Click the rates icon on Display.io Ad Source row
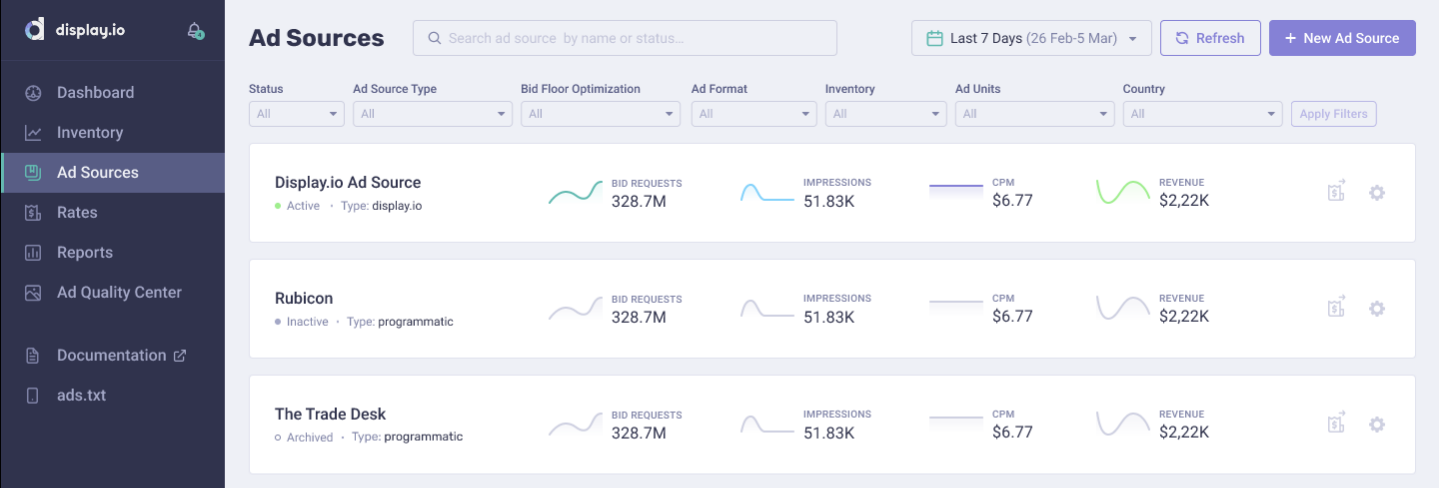This screenshot has height=488, width=1439. coord(1336,192)
